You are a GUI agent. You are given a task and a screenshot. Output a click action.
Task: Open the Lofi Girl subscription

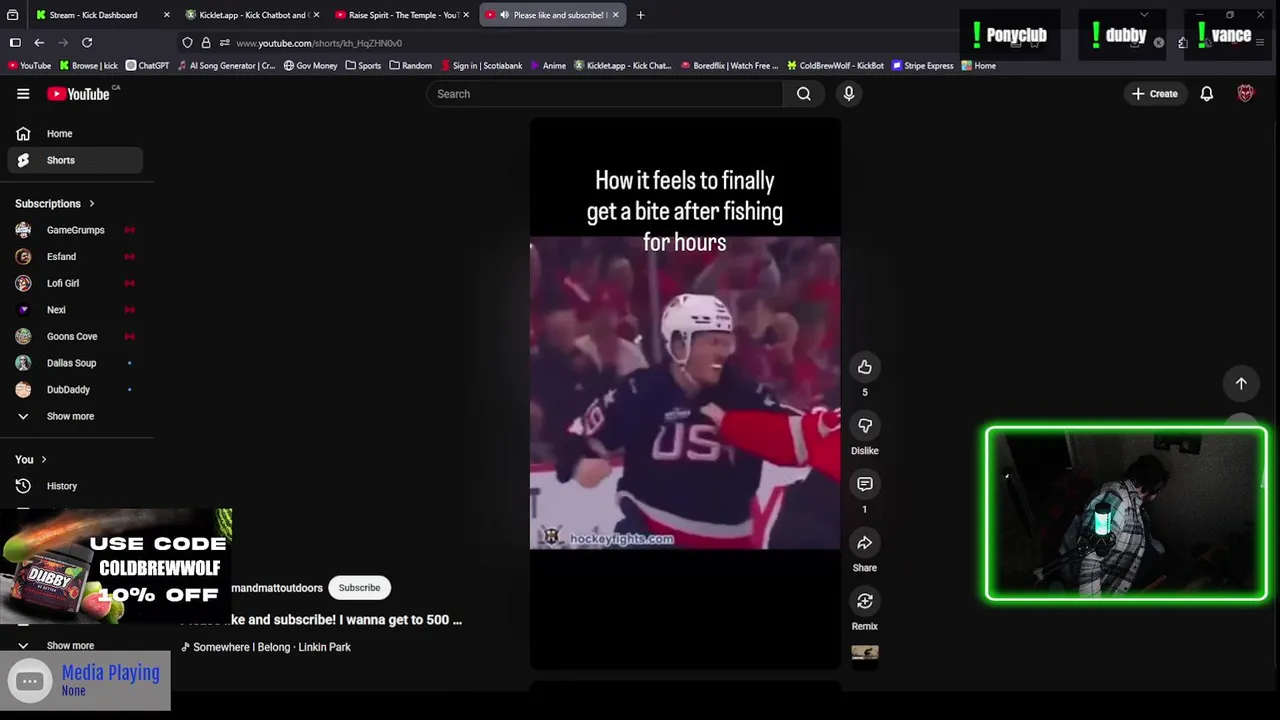coord(75,283)
